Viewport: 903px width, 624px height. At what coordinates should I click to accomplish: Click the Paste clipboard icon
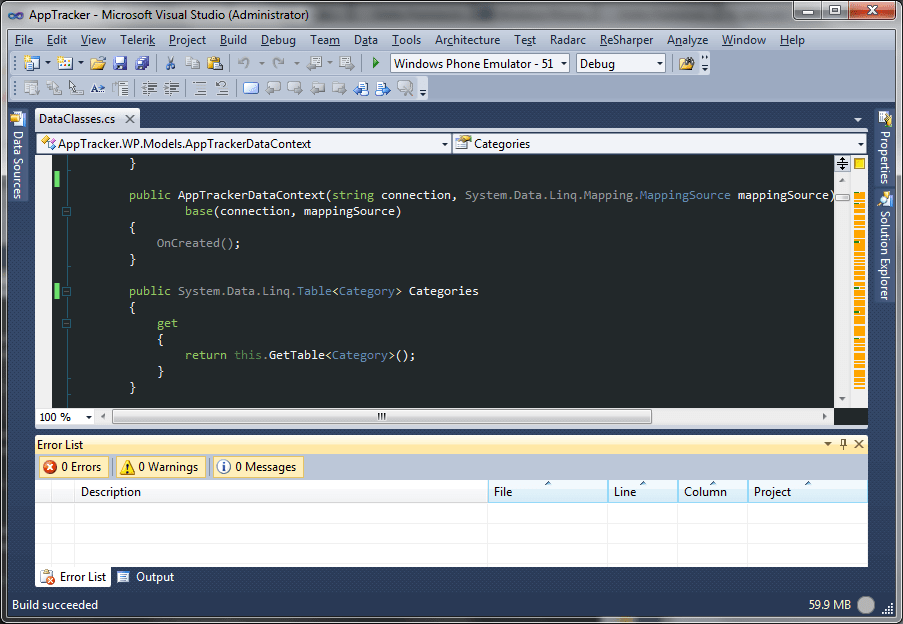214,63
